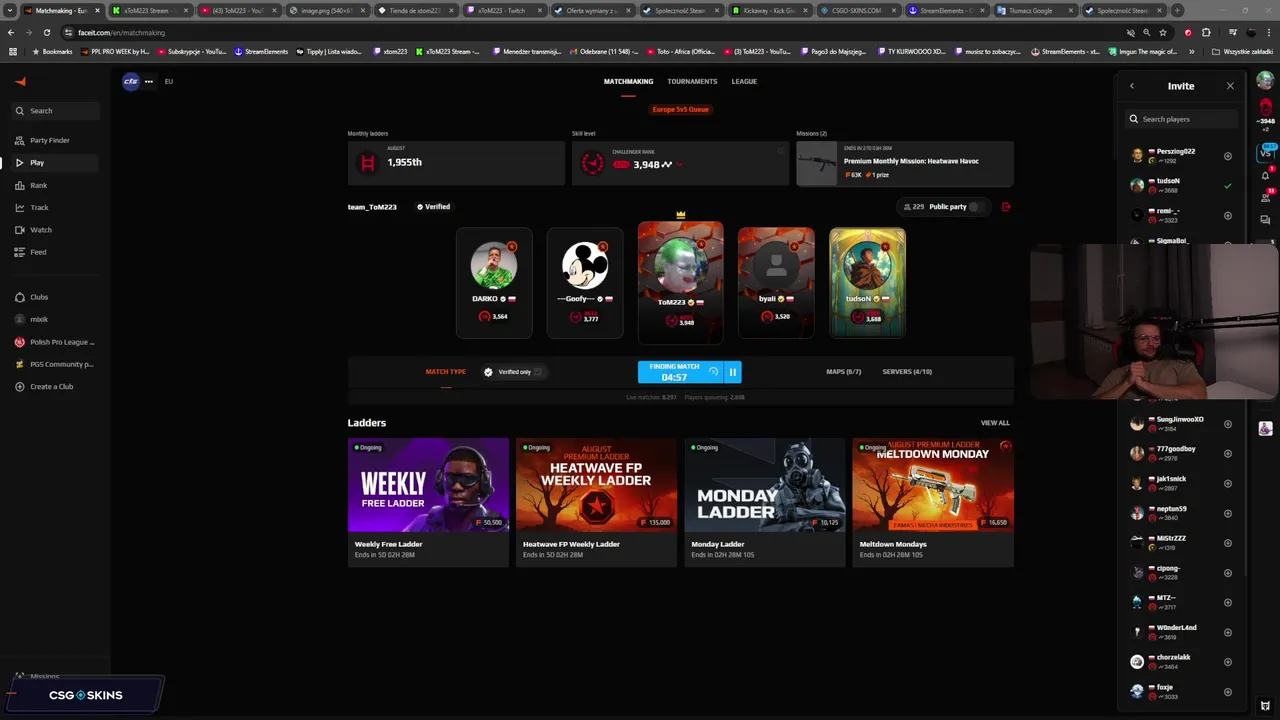1280x720 pixels.
Task: Reload the page in the browser
Action: click(46, 32)
